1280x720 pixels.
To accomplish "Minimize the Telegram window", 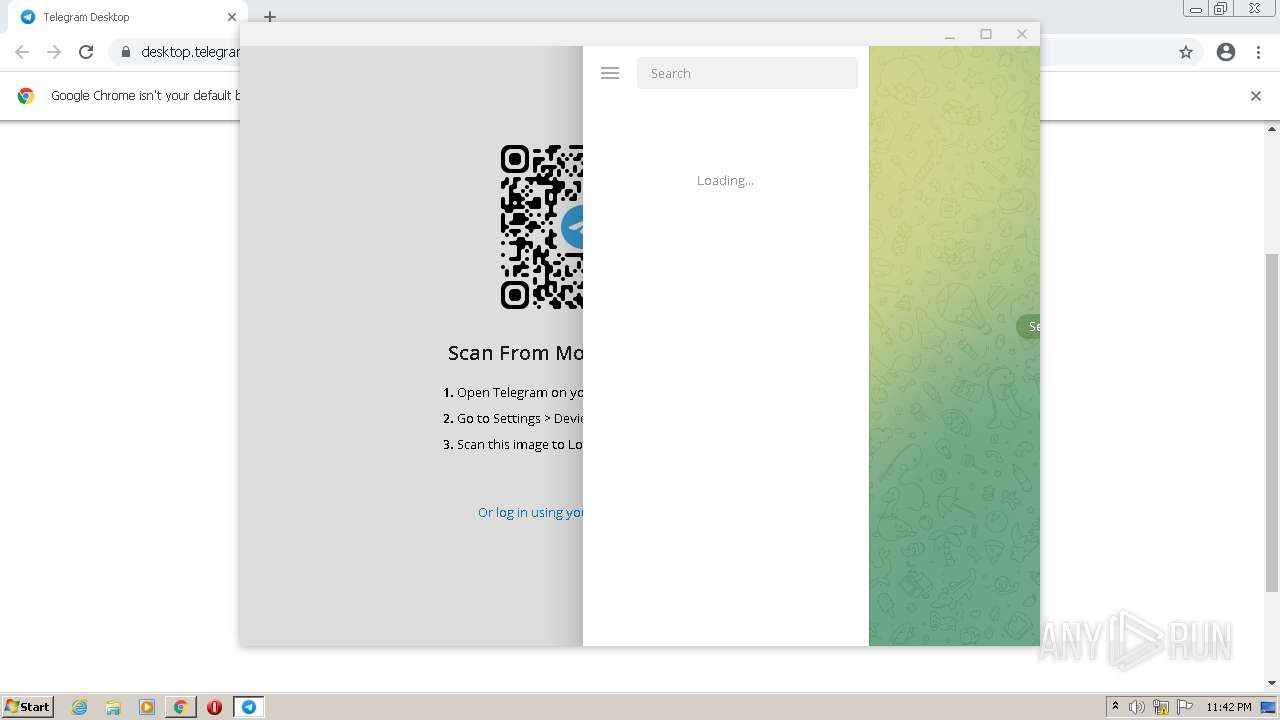I will click(x=950, y=34).
